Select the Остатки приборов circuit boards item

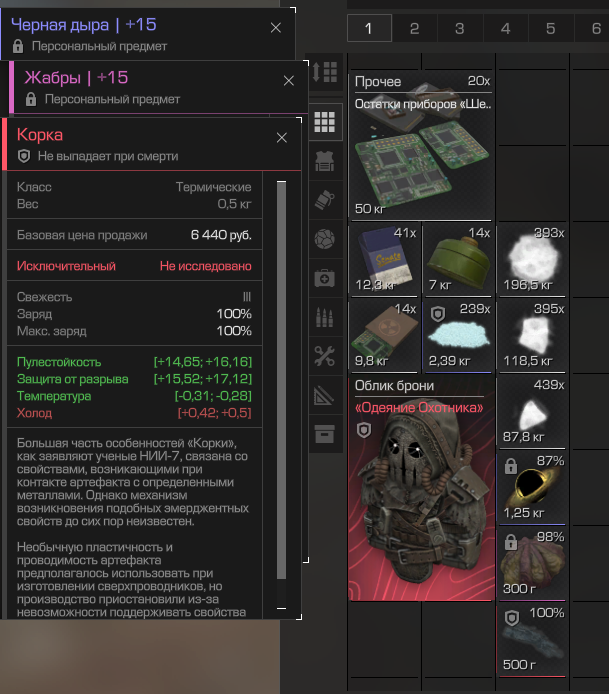[421, 145]
